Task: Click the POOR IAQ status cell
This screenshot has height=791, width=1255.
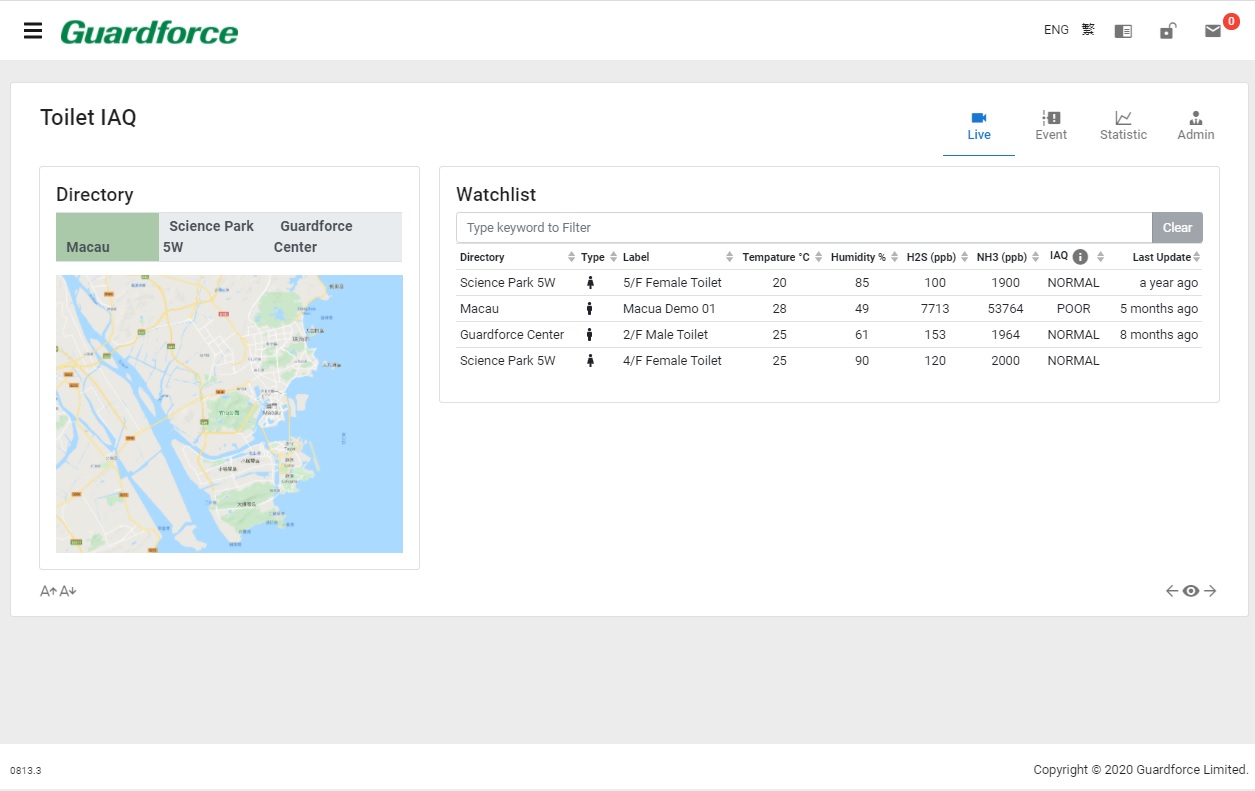Action: pos(1073,309)
